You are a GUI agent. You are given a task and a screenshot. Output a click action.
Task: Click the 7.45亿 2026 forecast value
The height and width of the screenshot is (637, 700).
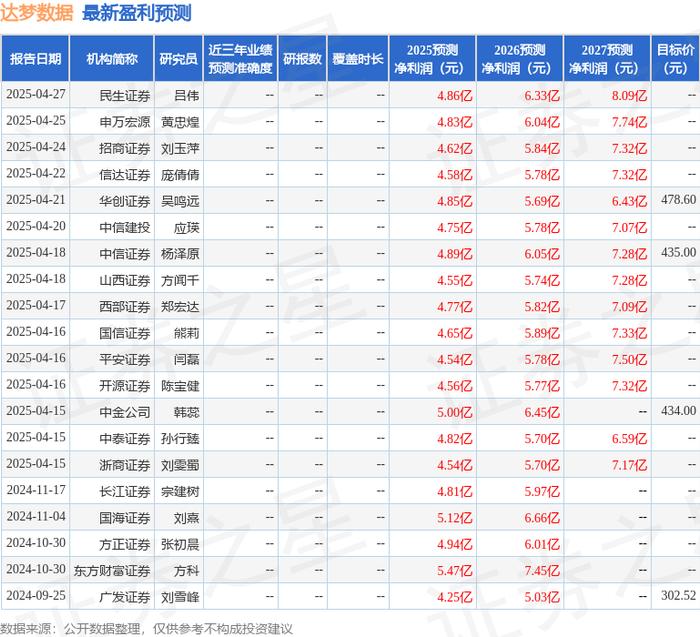pos(542,570)
